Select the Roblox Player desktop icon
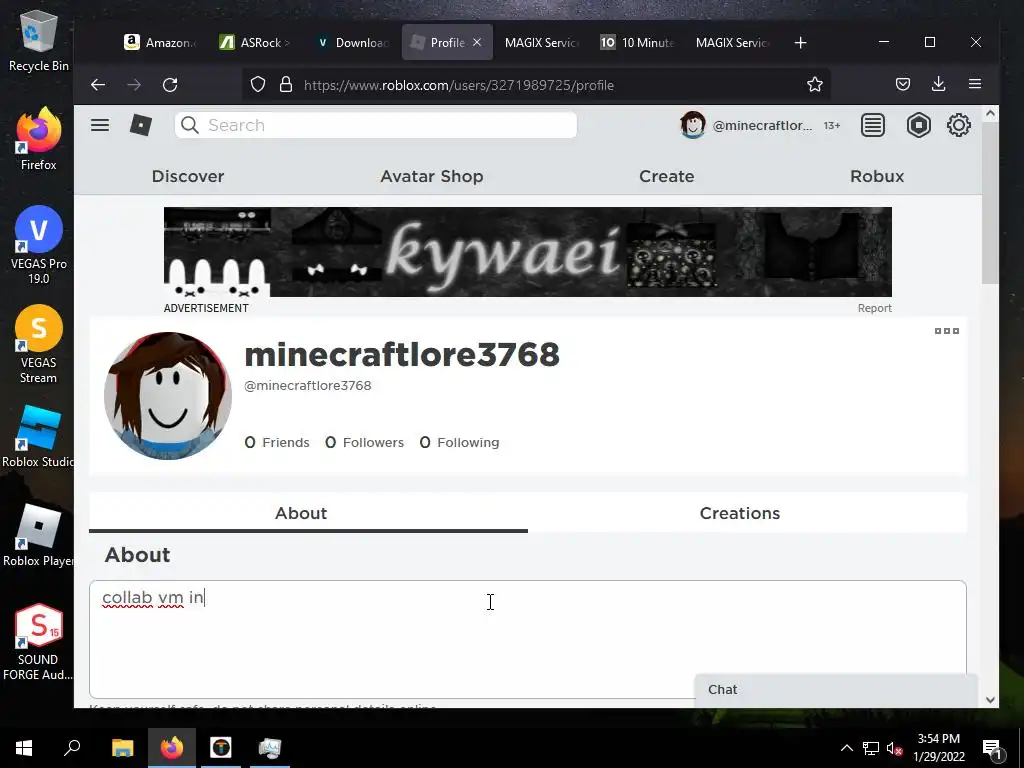 click(38, 536)
